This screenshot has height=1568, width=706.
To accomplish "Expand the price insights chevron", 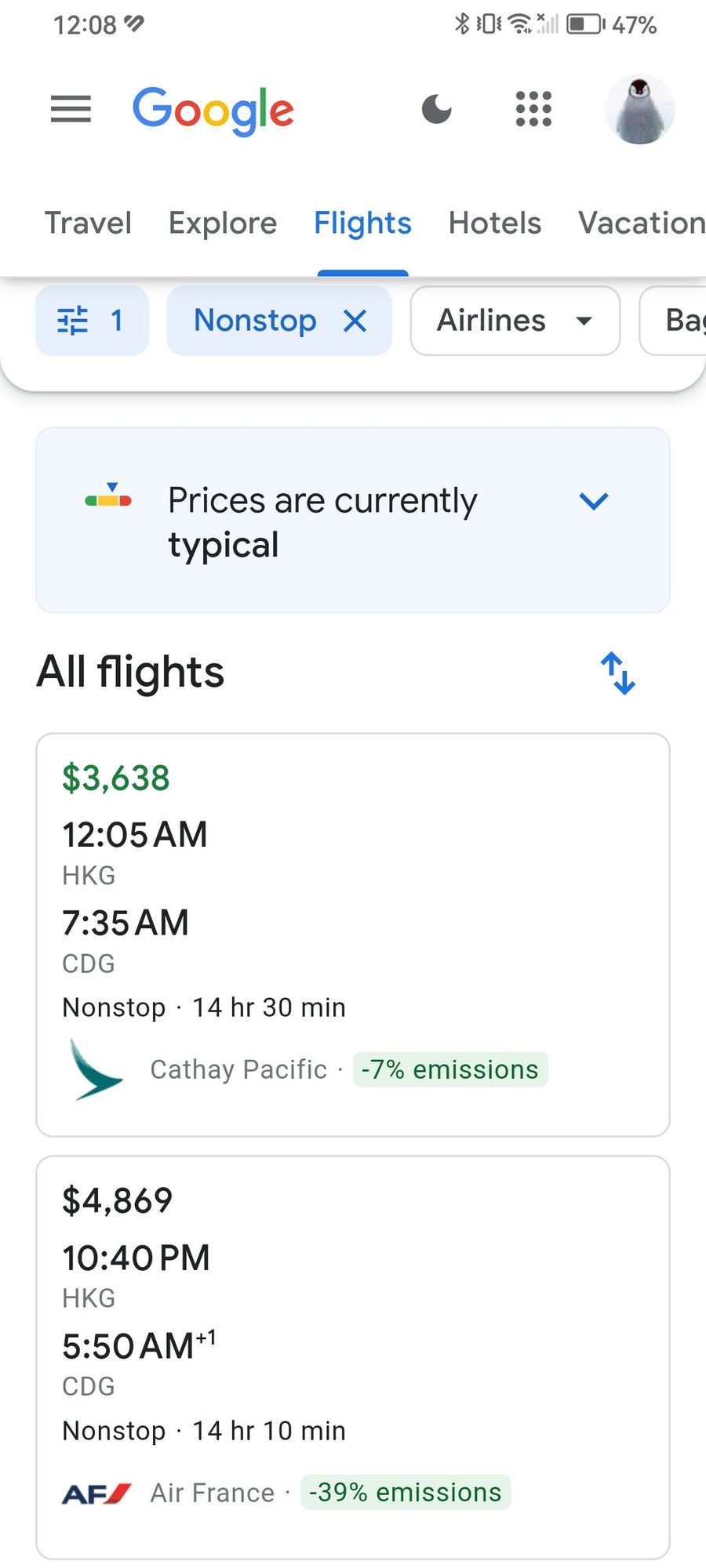I will tap(594, 501).
